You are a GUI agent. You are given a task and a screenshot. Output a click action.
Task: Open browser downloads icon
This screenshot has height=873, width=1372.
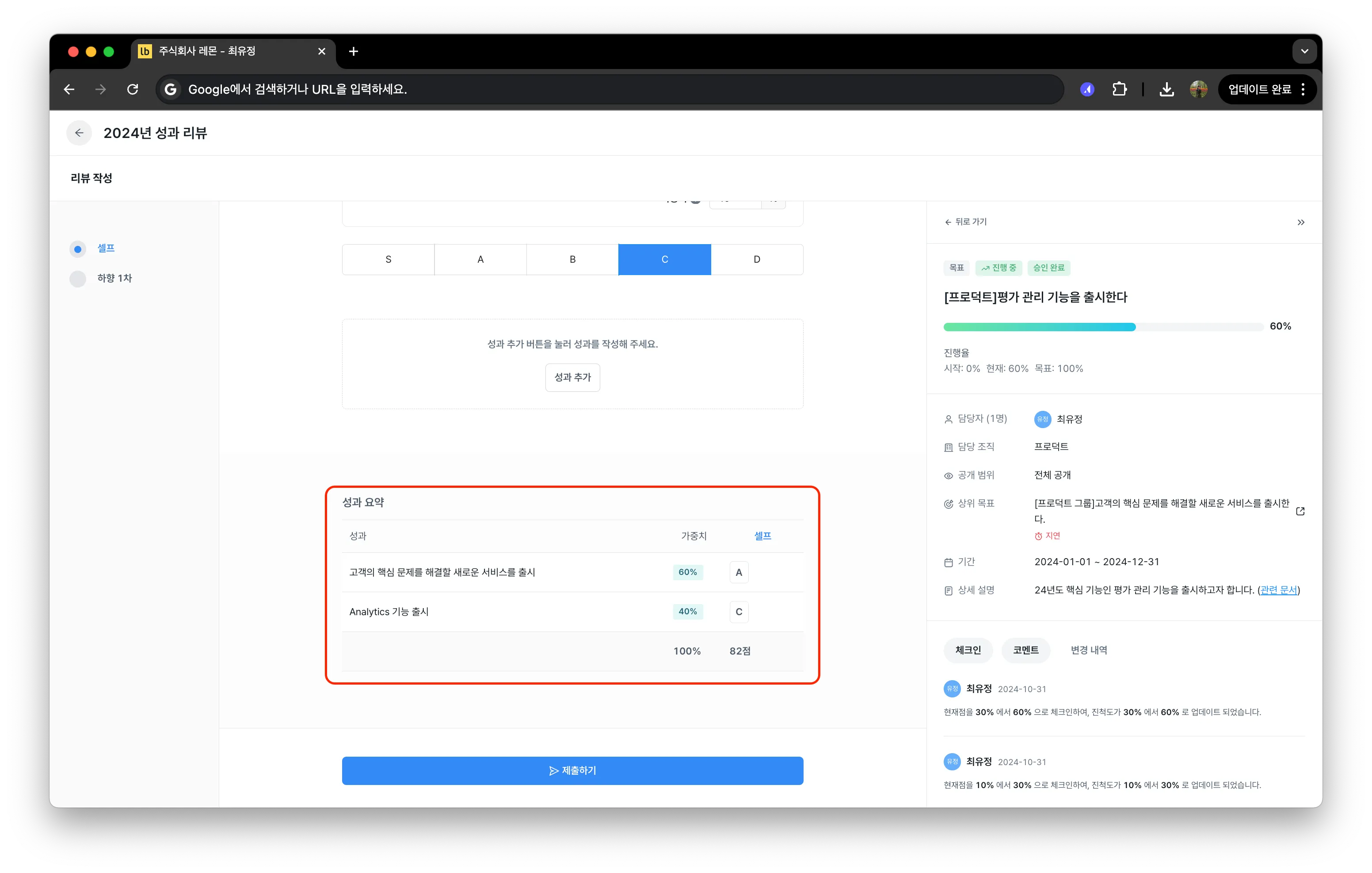point(1166,89)
